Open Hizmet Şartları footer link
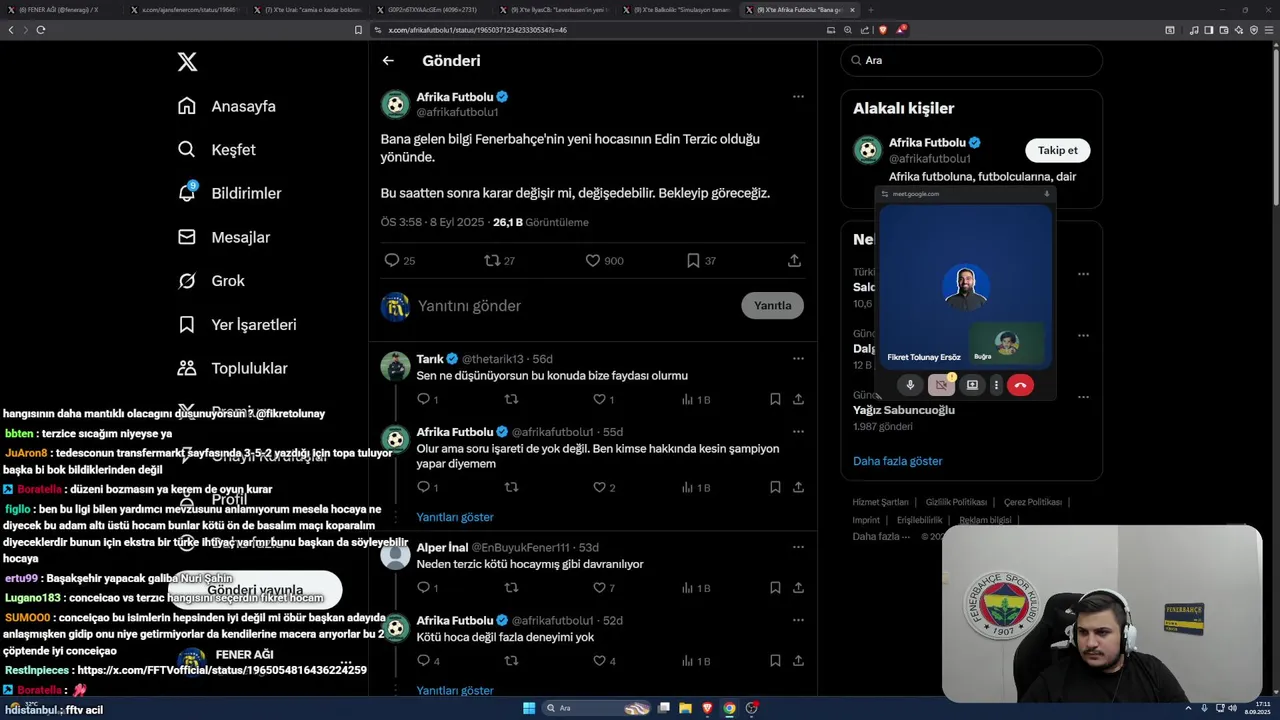 tap(881, 502)
